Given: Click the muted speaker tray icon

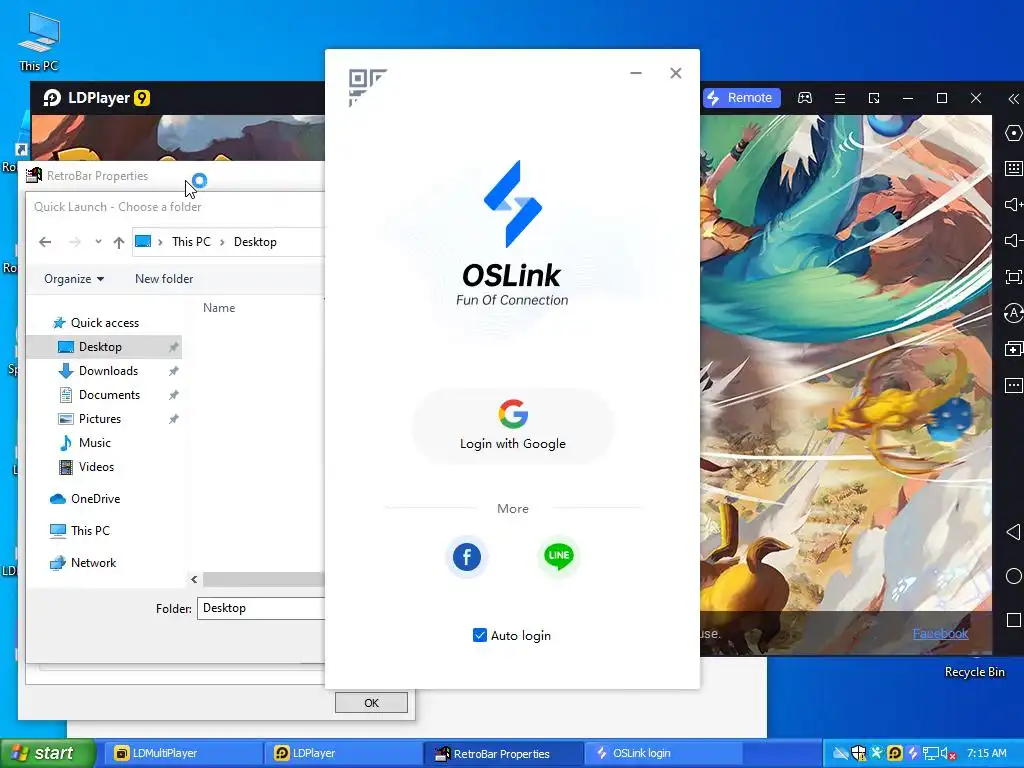Looking at the screenshot, I should coord(948,754).
